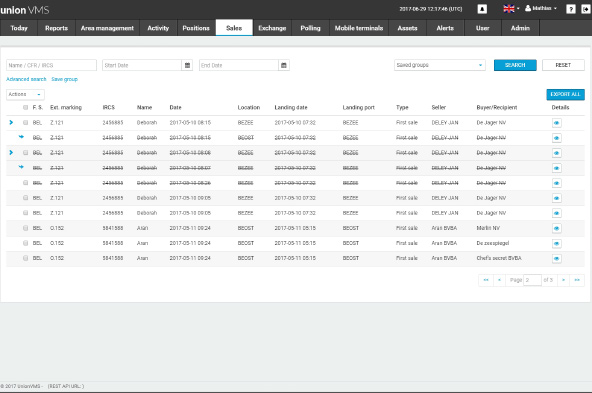Focus the Name / CFR / IRCS field

pos(51,65)
